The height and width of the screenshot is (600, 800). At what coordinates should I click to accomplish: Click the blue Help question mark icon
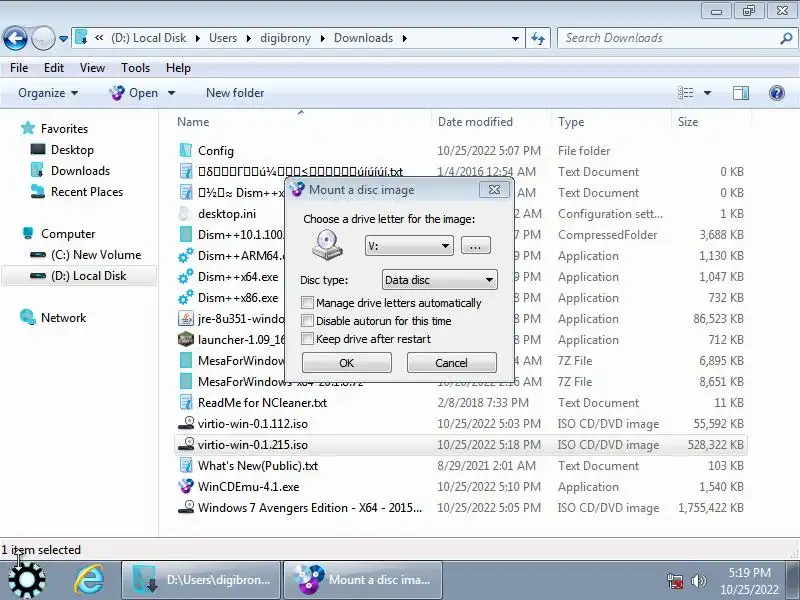tap(777, 93)
